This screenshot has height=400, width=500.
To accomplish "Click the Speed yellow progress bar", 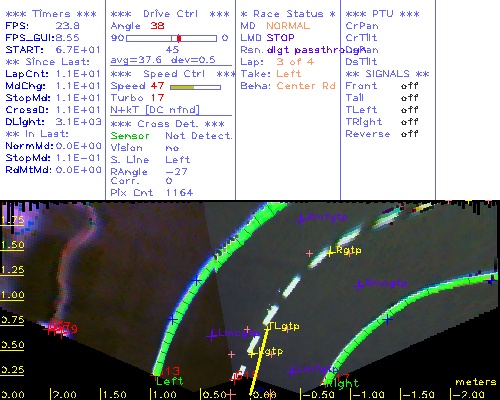I will tap(195, 87).
